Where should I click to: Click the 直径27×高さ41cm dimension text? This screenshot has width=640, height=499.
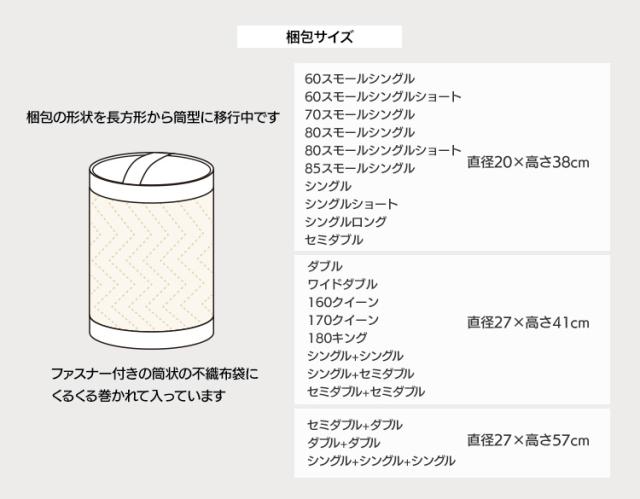[528, 323]
